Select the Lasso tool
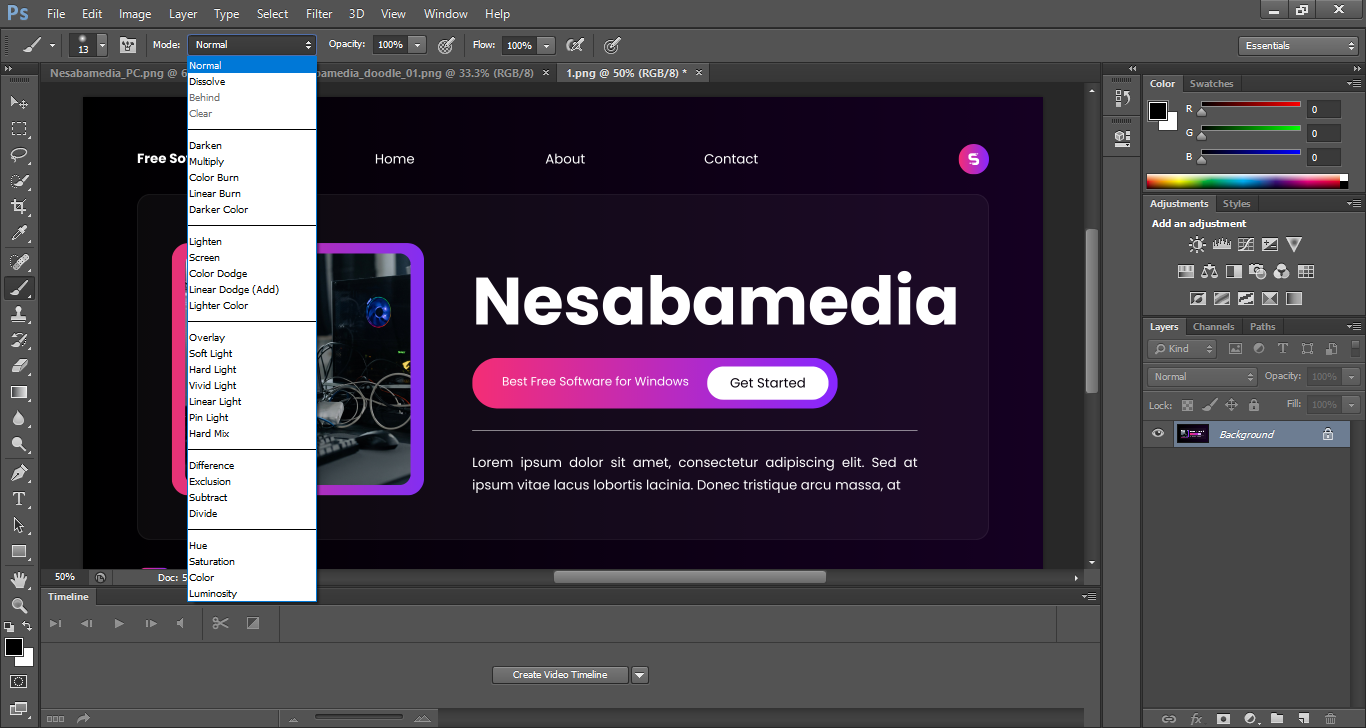1366x728 pixels. tap(19, 155)
